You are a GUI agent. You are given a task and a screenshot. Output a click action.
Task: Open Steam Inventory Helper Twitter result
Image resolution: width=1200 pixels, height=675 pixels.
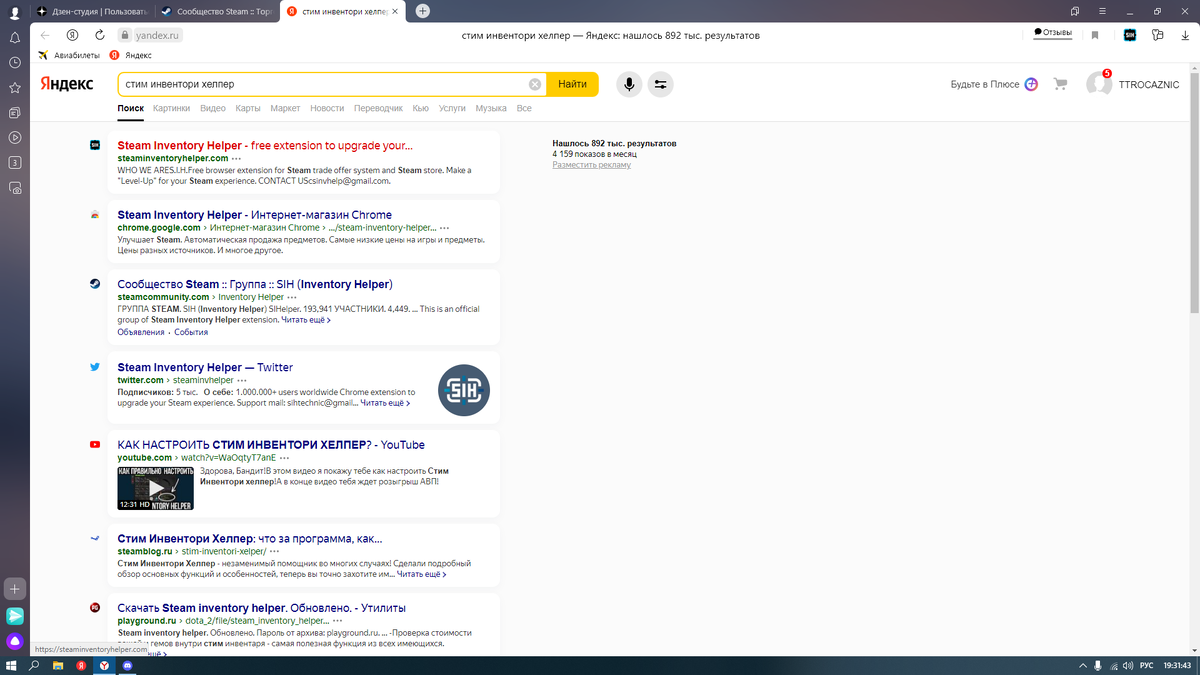[x=205, y=367]
